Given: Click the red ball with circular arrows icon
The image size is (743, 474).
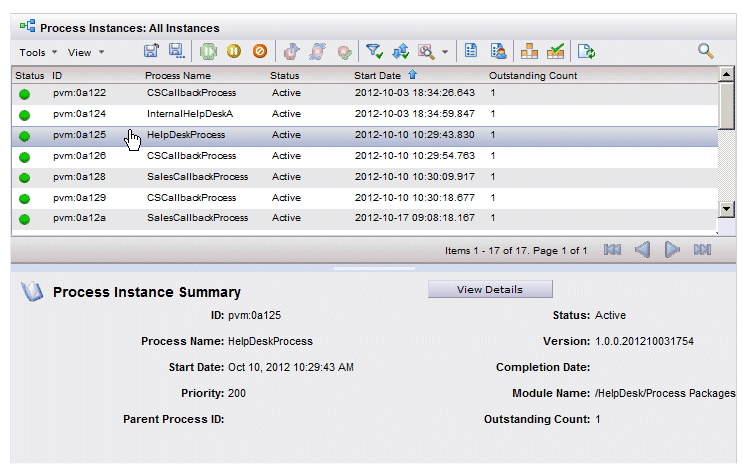Looking at the screenshot, I should point(317,51).
